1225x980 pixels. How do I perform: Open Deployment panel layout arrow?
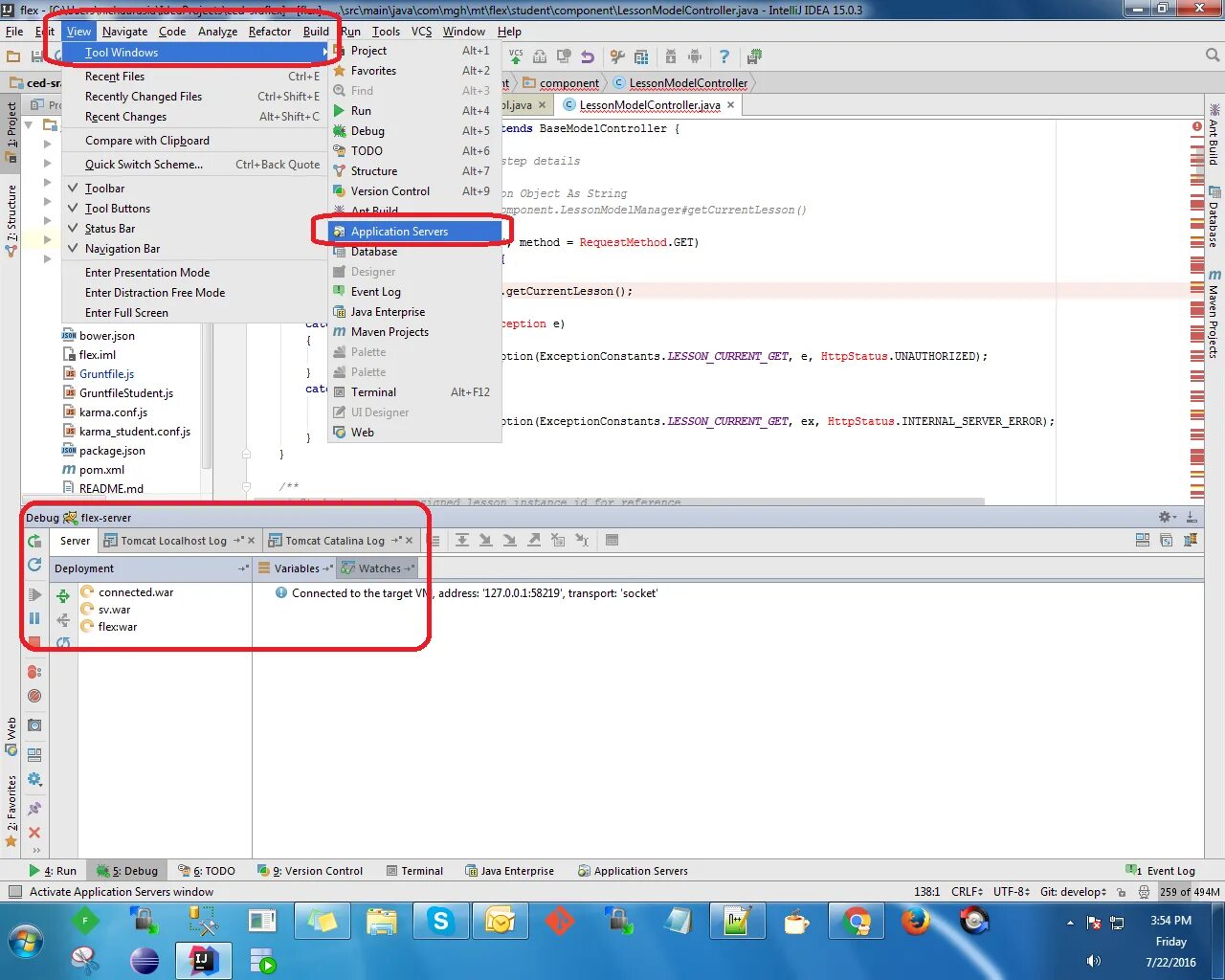(243, 568)
